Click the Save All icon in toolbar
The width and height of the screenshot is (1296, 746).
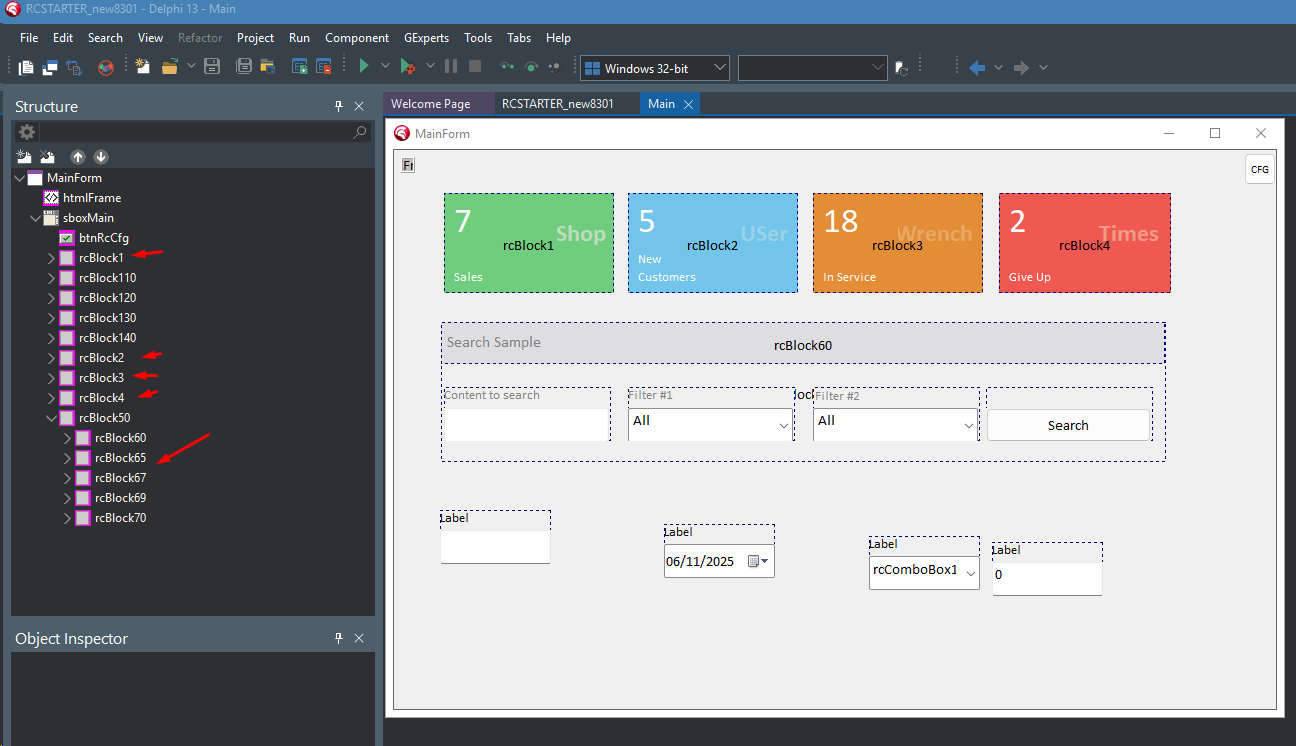[243, 67]
